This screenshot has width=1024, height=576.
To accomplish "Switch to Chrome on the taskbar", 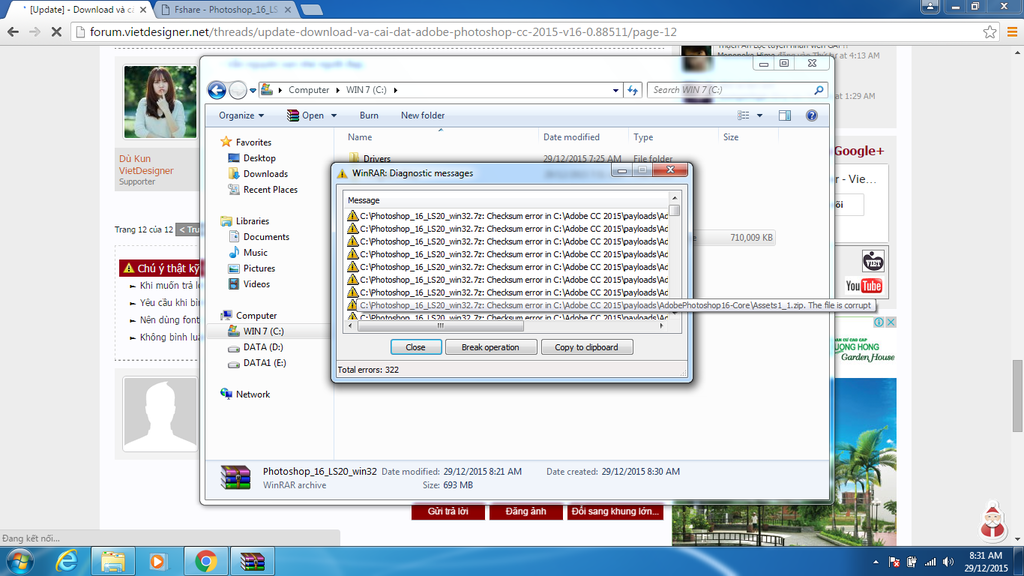I will point(206,562).
